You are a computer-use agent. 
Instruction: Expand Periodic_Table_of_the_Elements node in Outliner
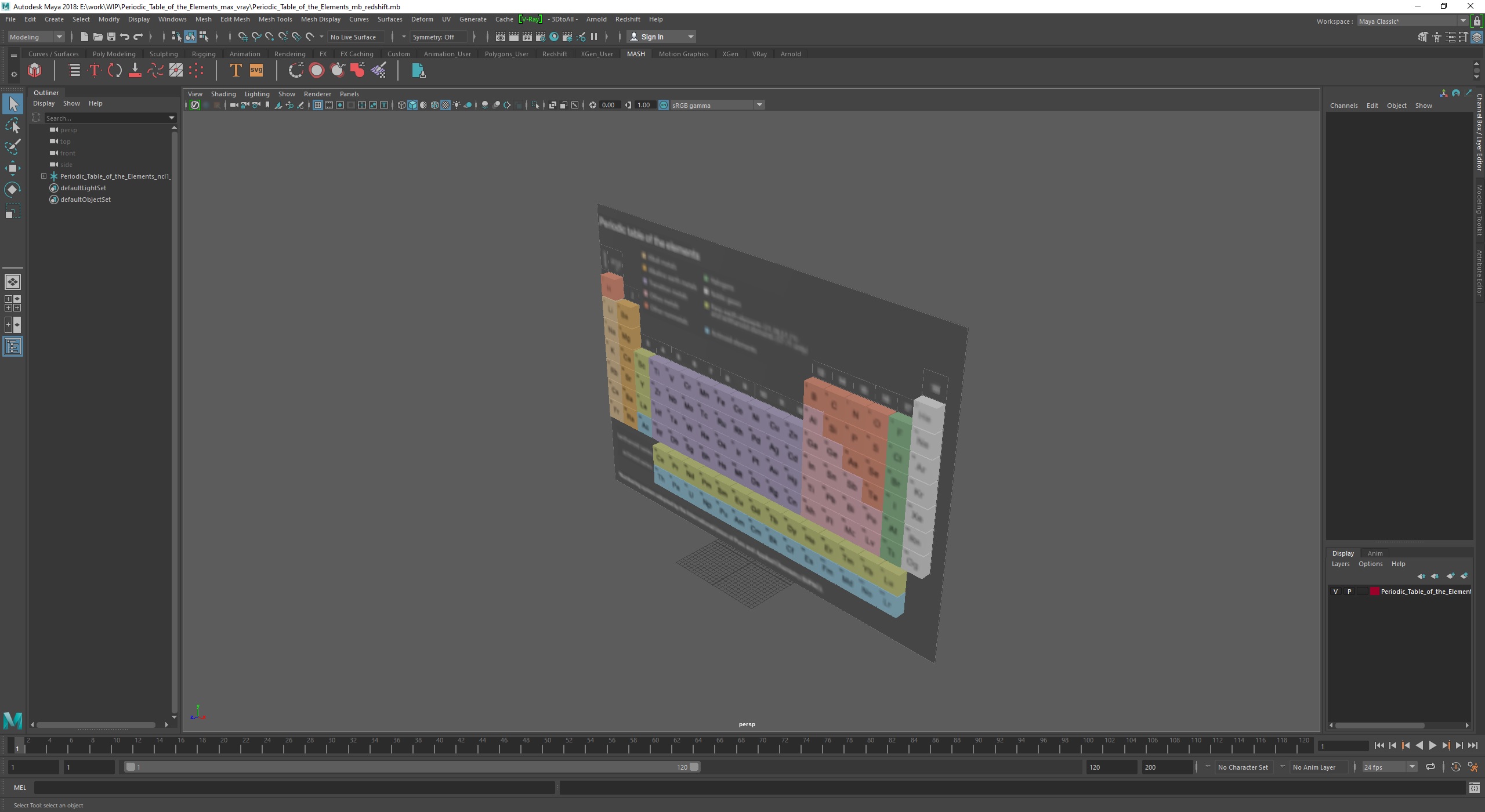44,176
